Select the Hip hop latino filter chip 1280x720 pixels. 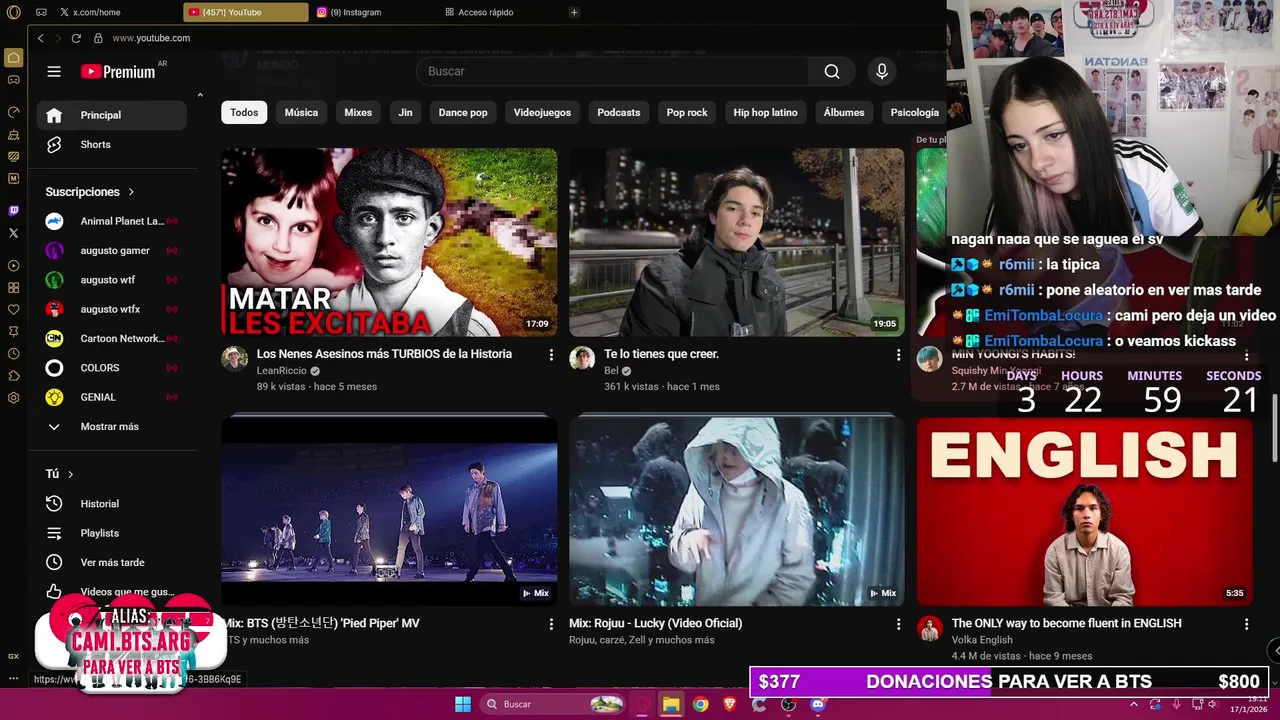(x=765, y=113)
